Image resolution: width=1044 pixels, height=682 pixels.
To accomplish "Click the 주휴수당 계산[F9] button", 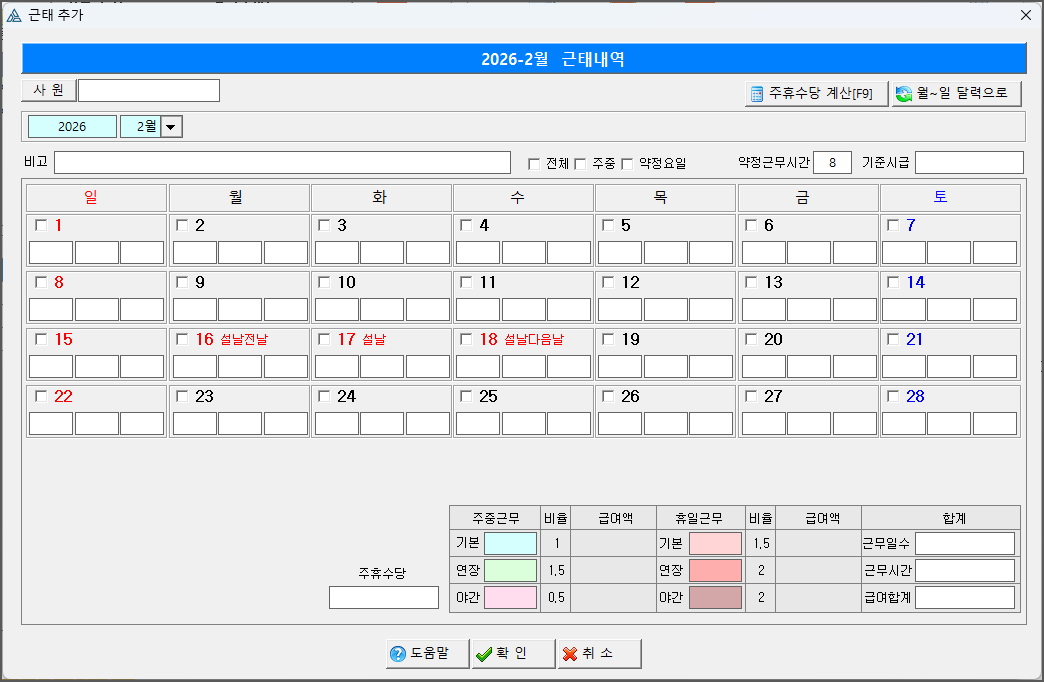I will 816,93.
